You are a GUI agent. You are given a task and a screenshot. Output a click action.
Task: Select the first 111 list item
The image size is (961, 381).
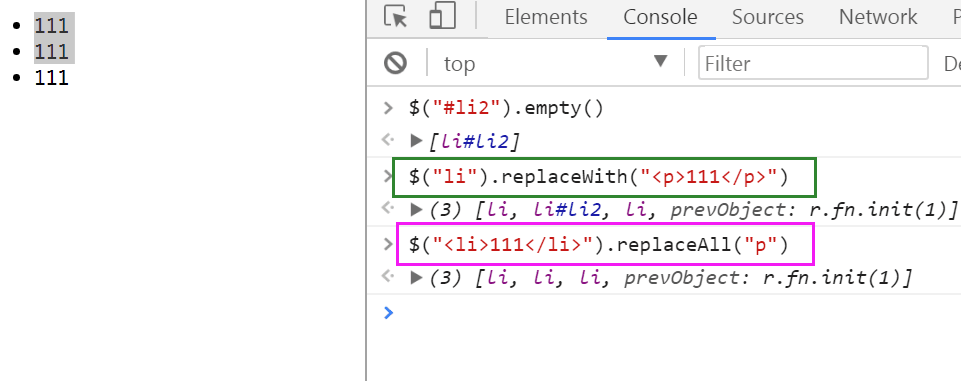point(51,25)
